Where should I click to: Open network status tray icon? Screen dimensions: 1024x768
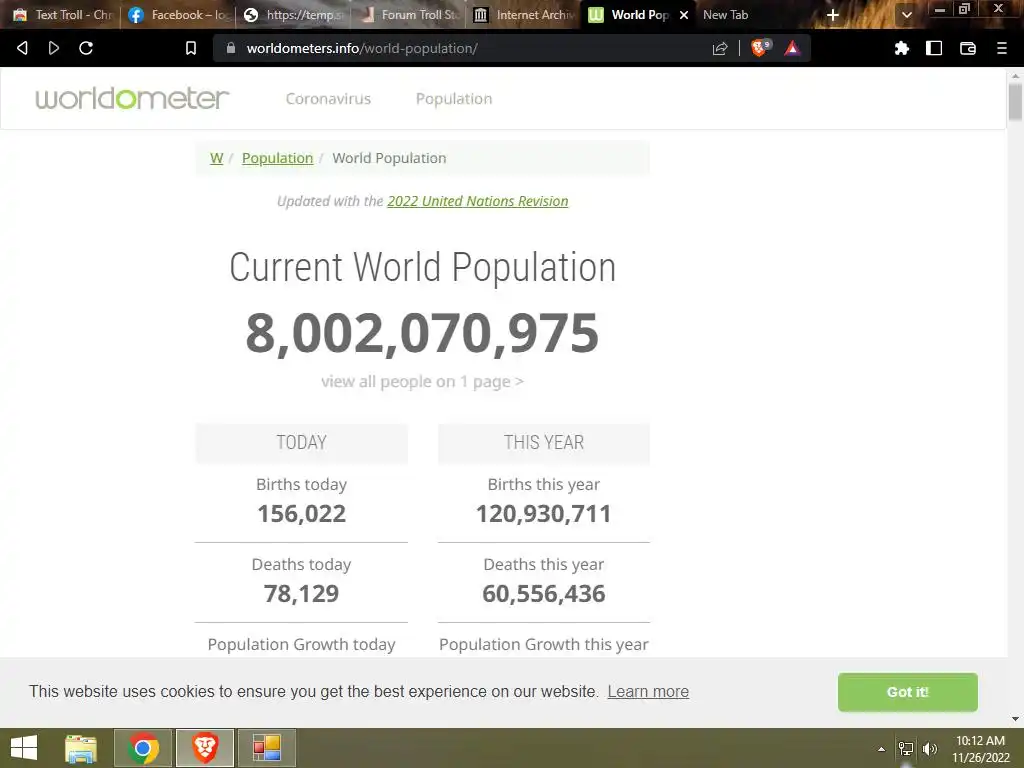point(906,749)
